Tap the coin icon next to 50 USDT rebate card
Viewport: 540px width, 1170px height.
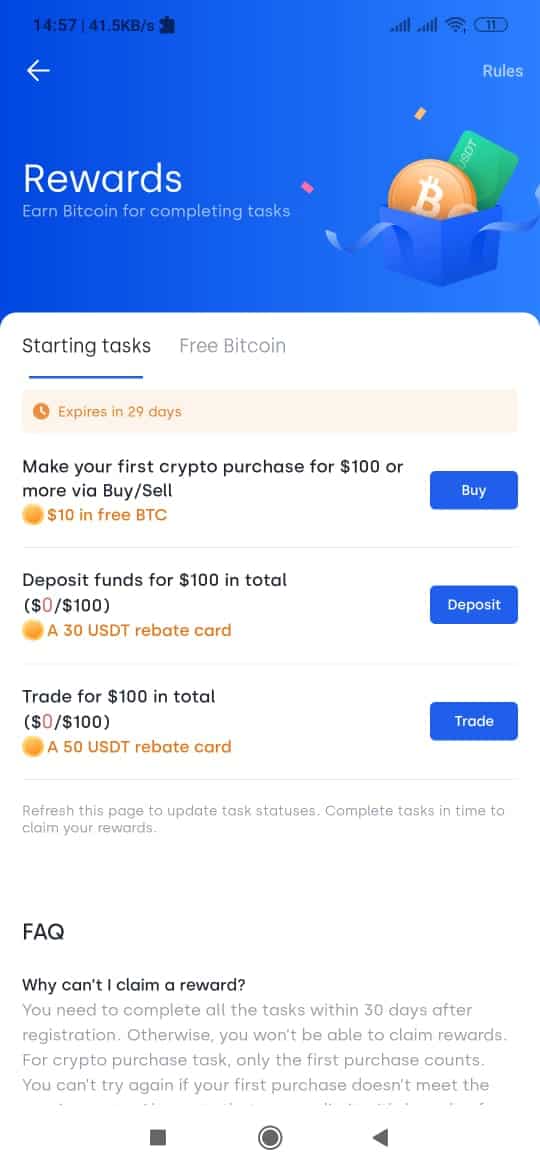33,747
